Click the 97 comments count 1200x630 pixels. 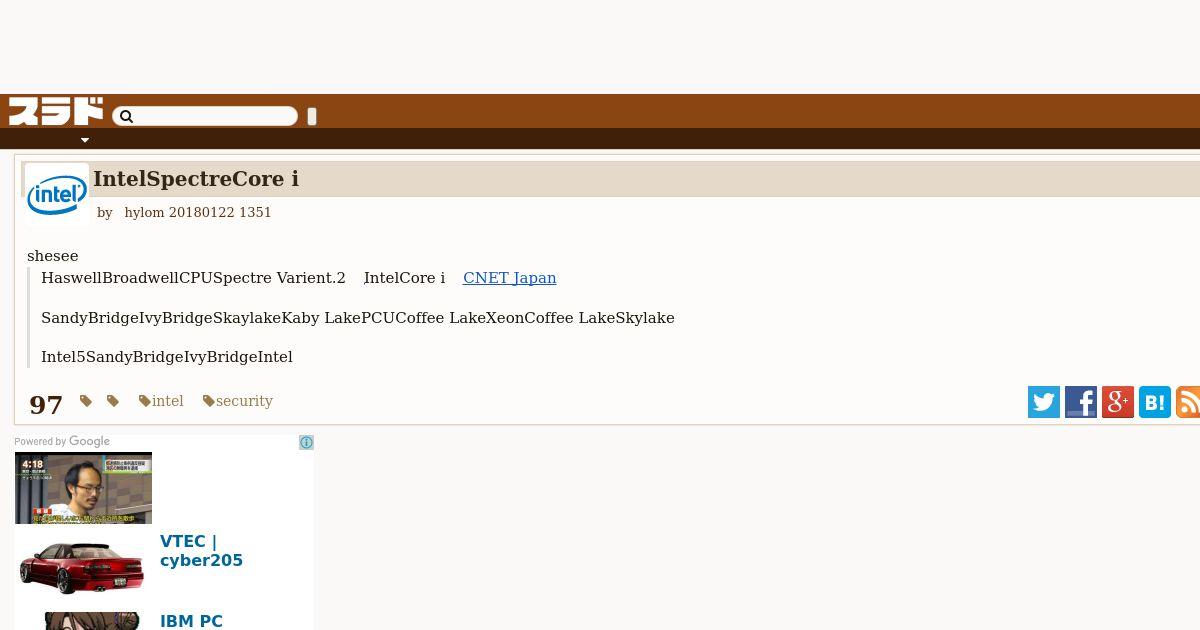[x=46, y=404]
